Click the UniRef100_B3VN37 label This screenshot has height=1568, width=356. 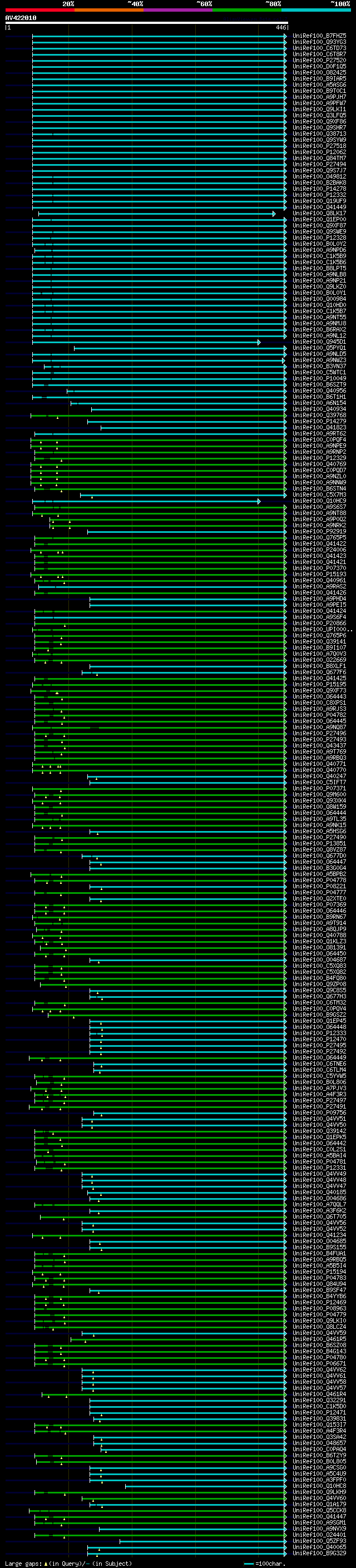319,367
